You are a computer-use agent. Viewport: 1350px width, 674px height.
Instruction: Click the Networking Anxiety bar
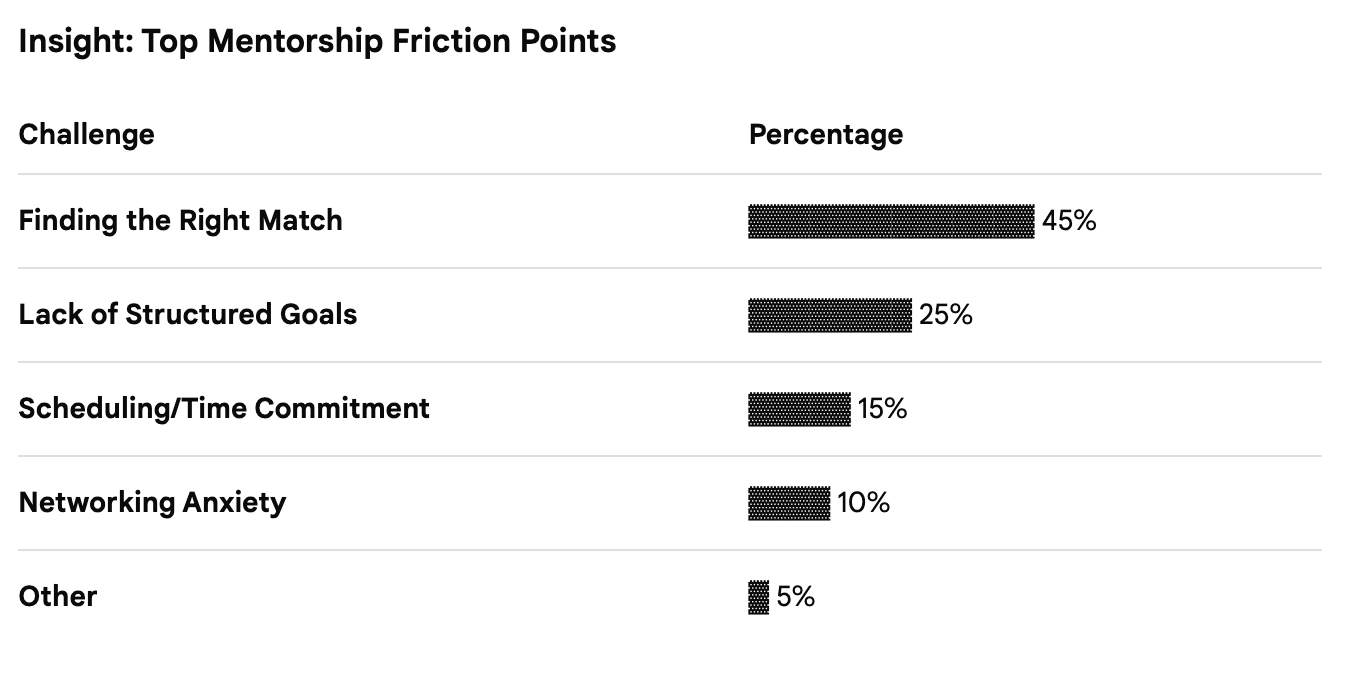coord(789,503)
